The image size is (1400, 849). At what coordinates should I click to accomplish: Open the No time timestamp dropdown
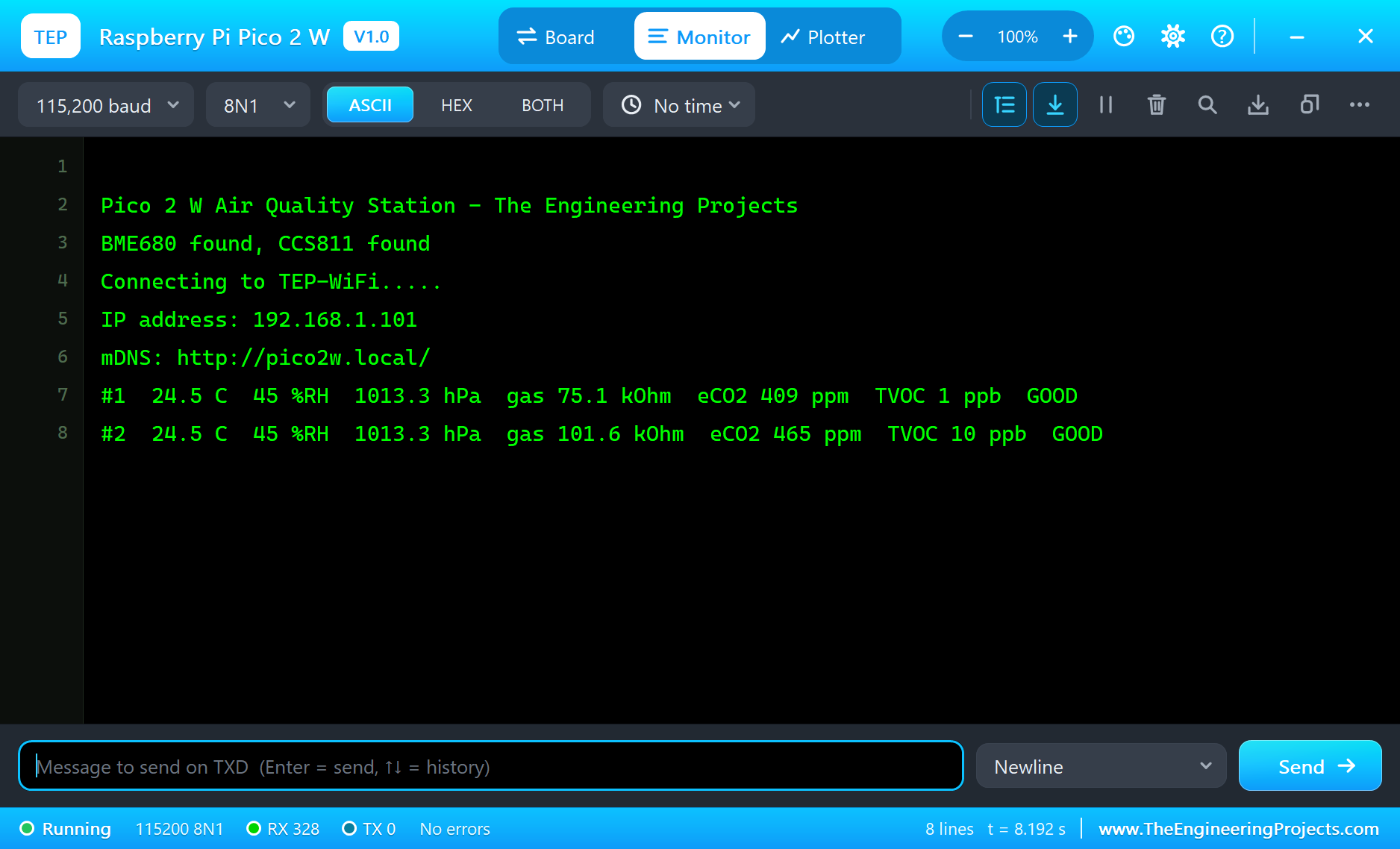tap(679, 105)
